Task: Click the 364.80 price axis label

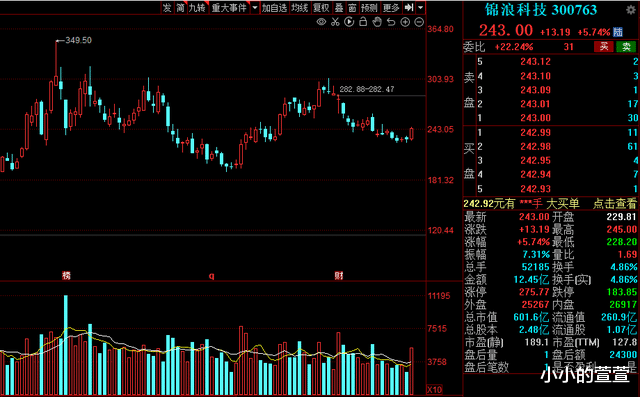Action: click(440, 29)
